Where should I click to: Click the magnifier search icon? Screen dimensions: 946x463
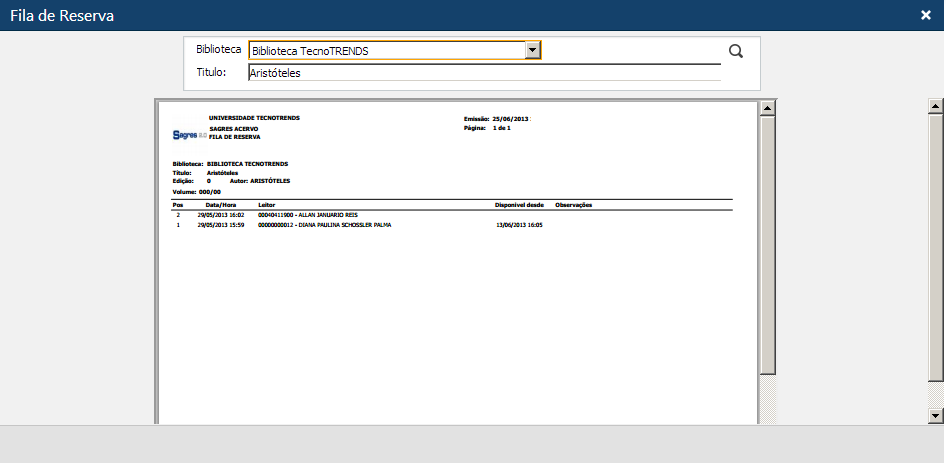[736, 52]
